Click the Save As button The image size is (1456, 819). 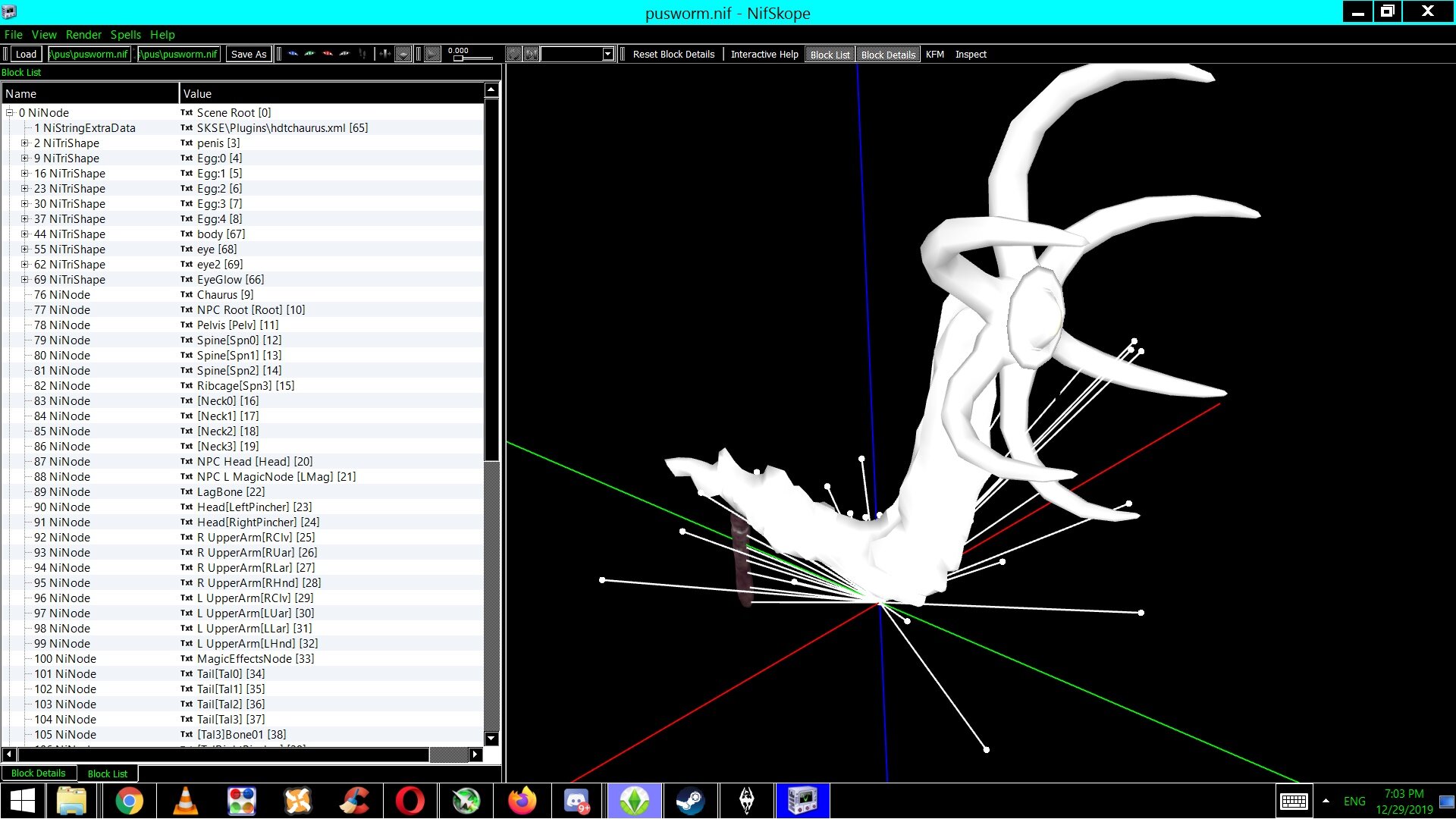pyautogui.click(x=249, y=55)
